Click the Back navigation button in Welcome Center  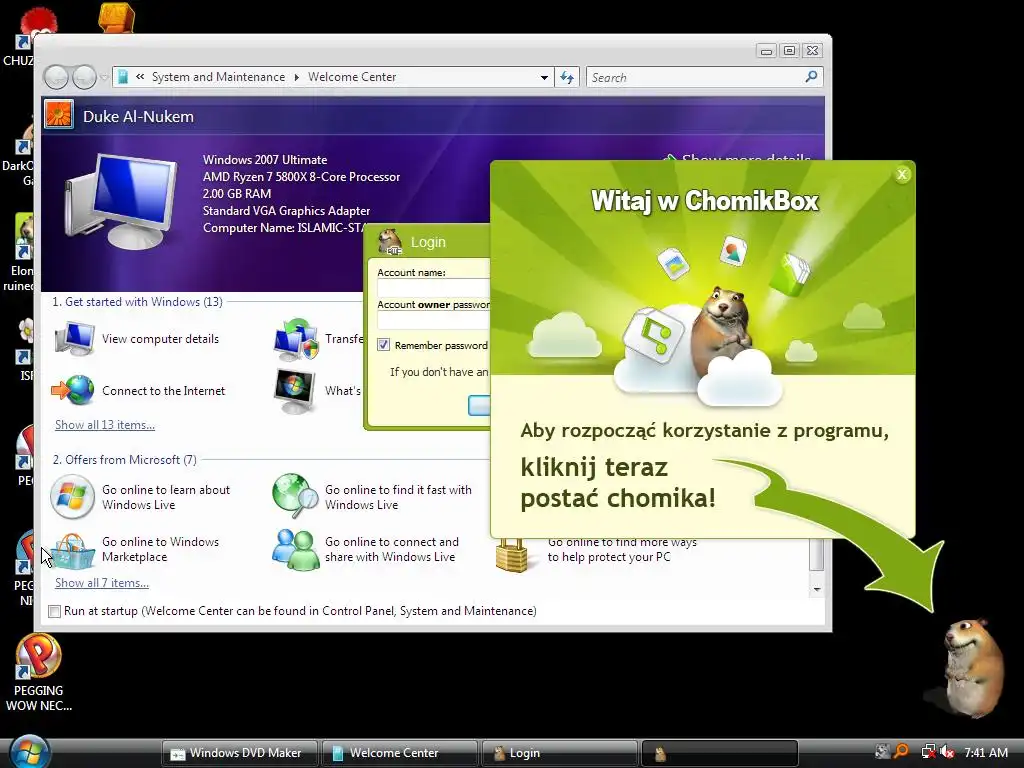pos(56,77)
